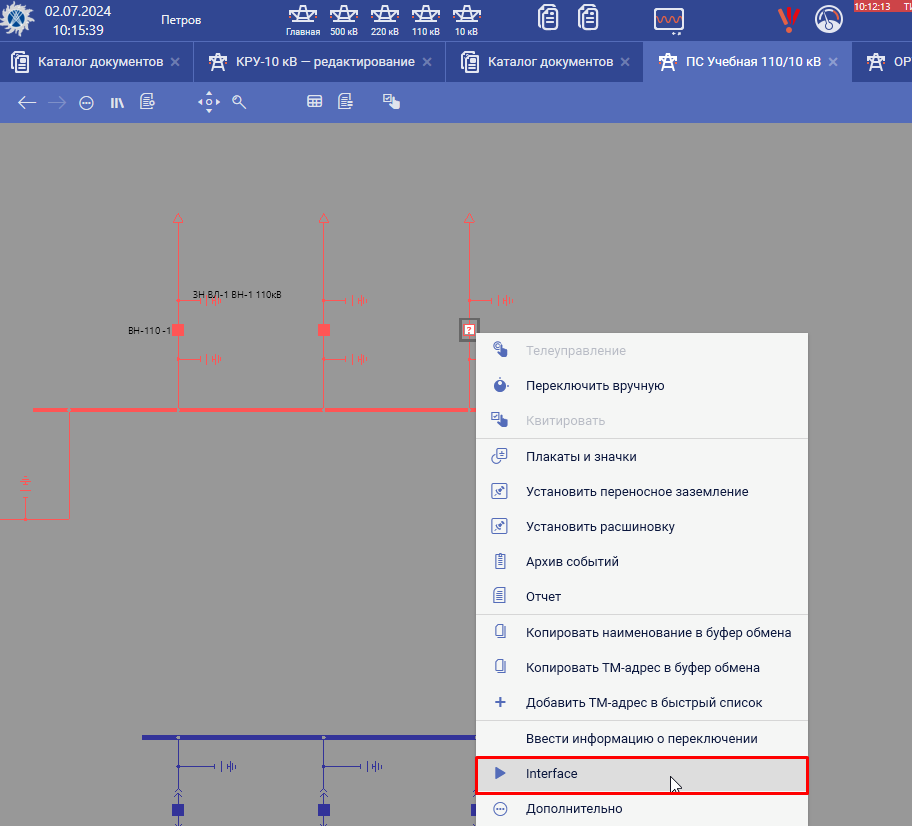Click the ВН-110-1 red breaker symbol

178,330
